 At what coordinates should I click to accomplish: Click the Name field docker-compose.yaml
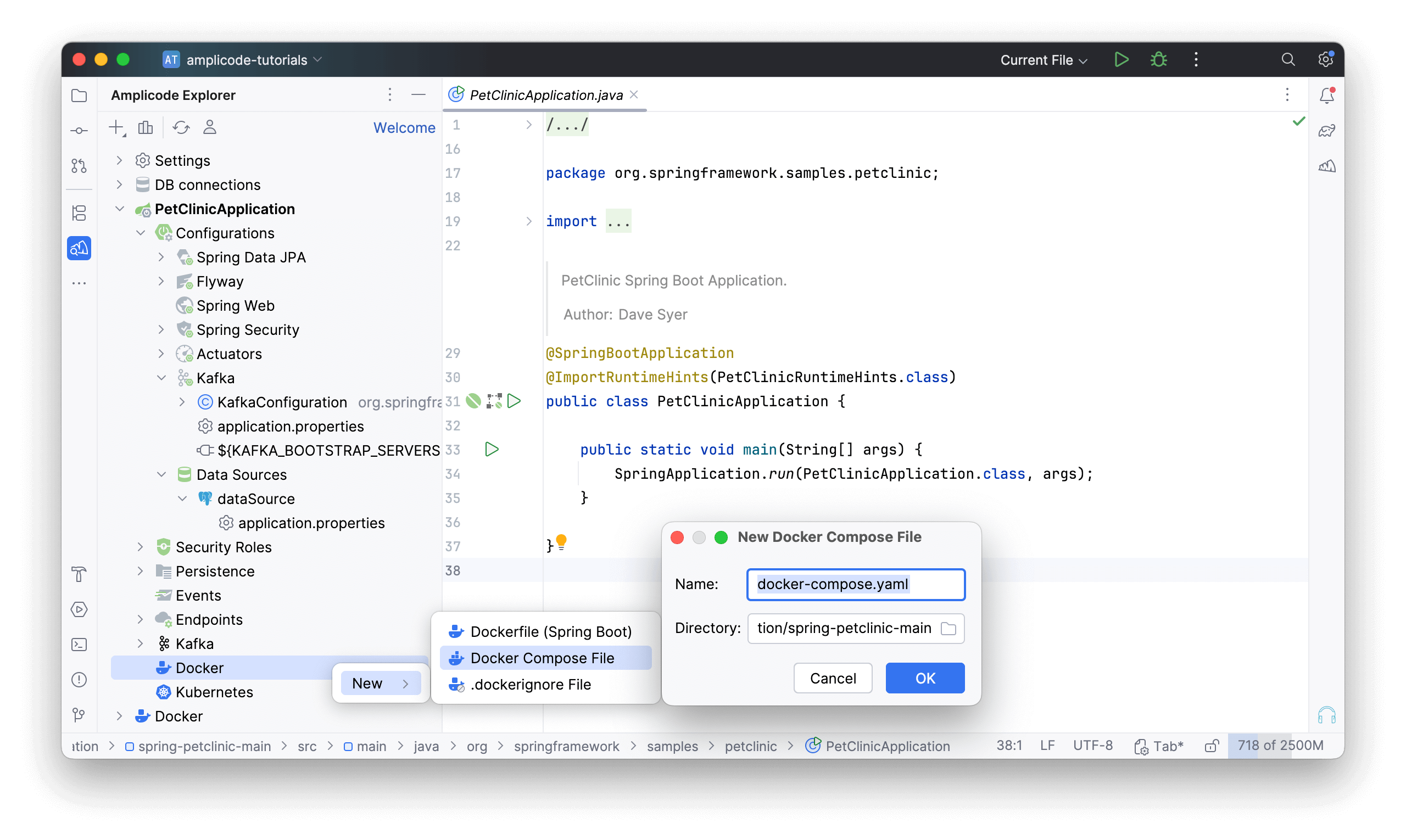click(856, 584)
